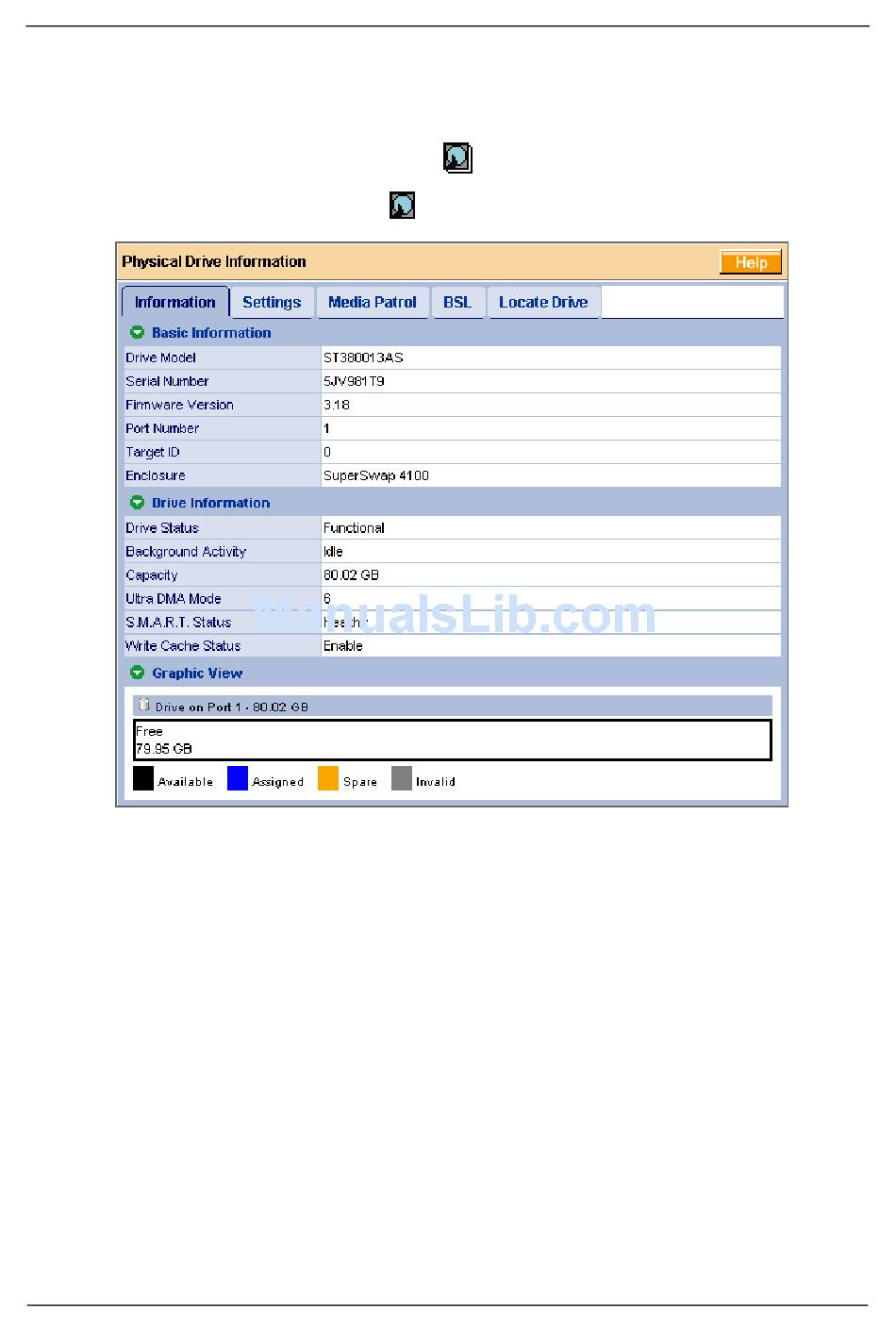Switch to the BSL tab
This screenshot has height=1331, width=896.
click(x=457, y=302)
